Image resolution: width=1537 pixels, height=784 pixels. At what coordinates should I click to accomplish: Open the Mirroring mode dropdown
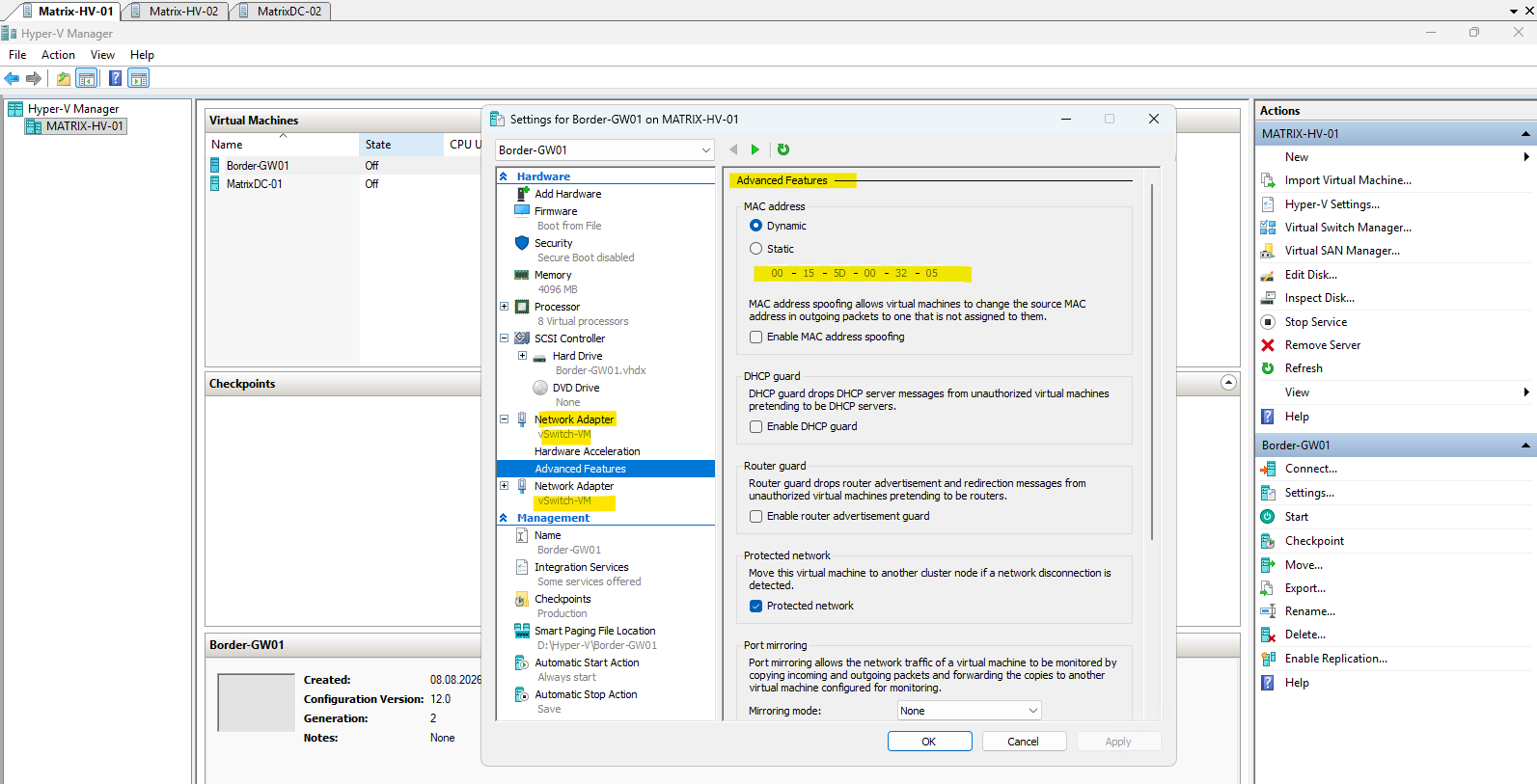[x=970, y=711]
